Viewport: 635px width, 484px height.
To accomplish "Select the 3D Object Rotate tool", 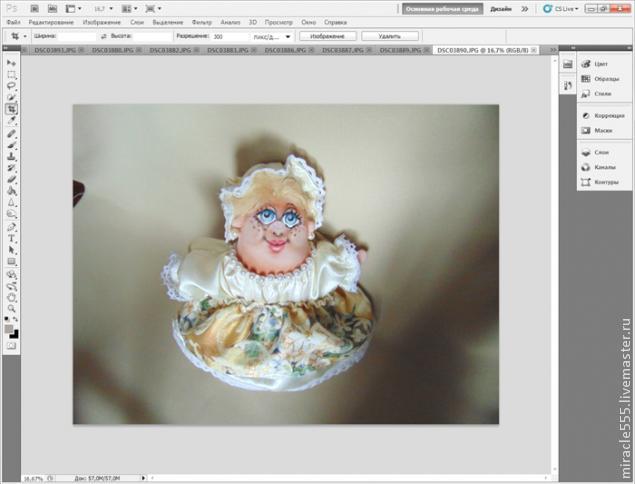I will 11,275.
